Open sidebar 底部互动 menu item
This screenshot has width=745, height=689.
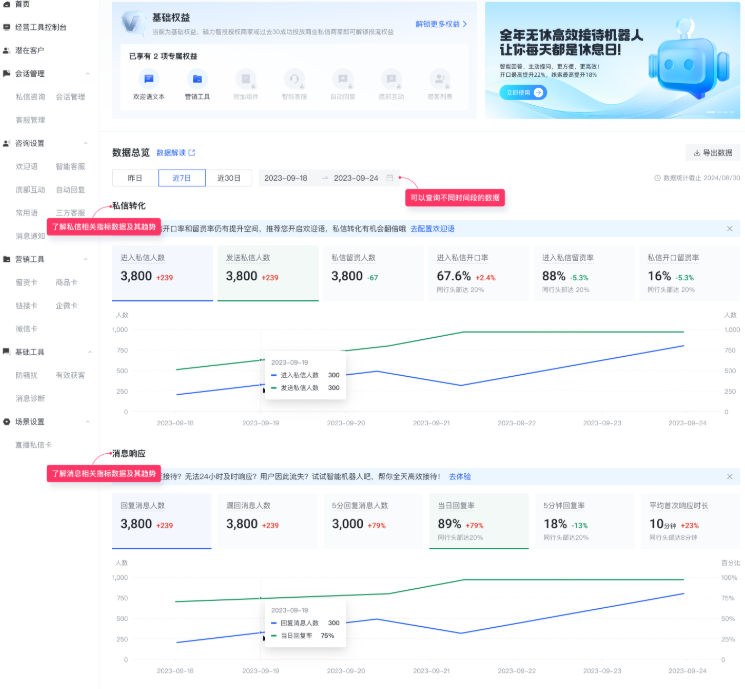[30, 190]
